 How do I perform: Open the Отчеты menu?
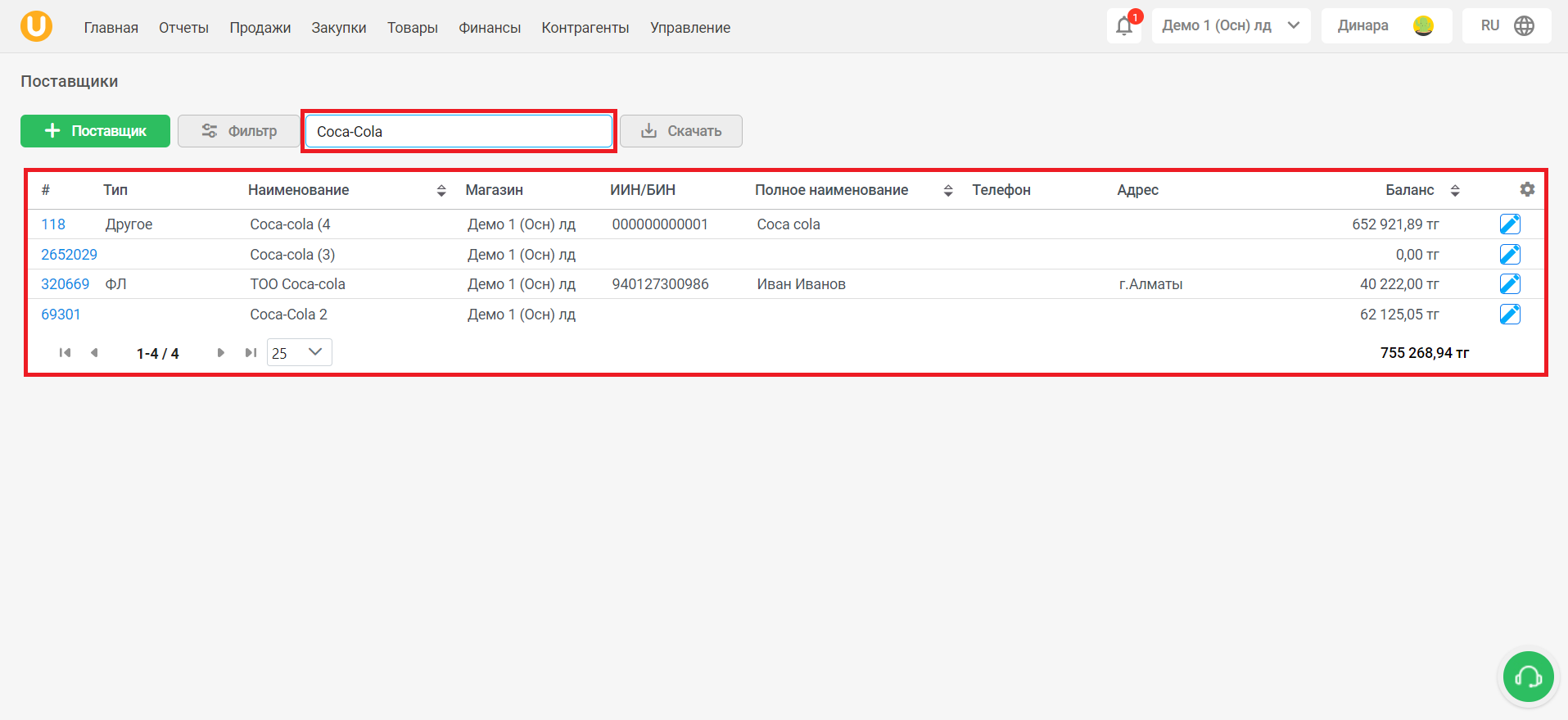(x=183, y=28)
